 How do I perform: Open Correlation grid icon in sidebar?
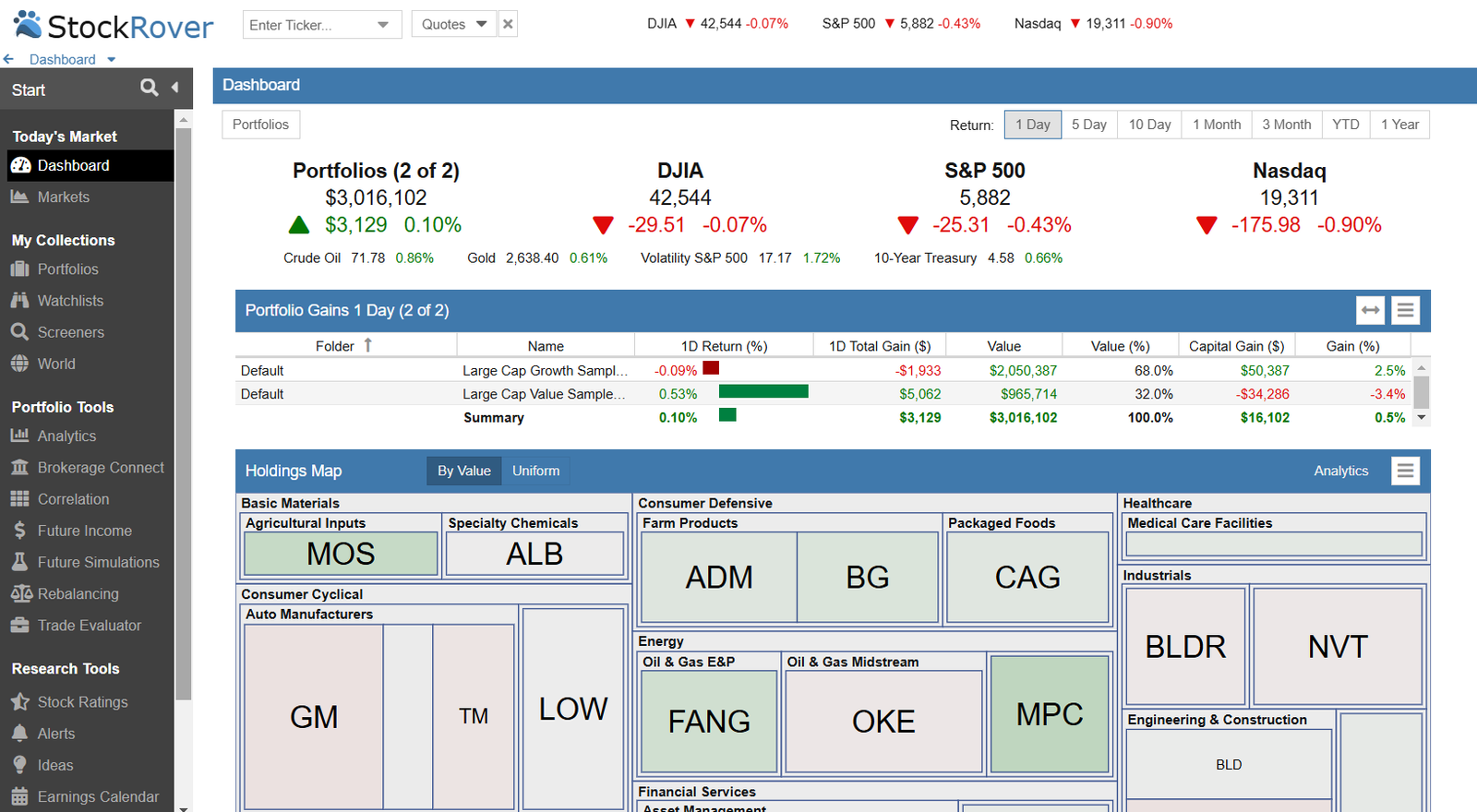click(19, 498)
